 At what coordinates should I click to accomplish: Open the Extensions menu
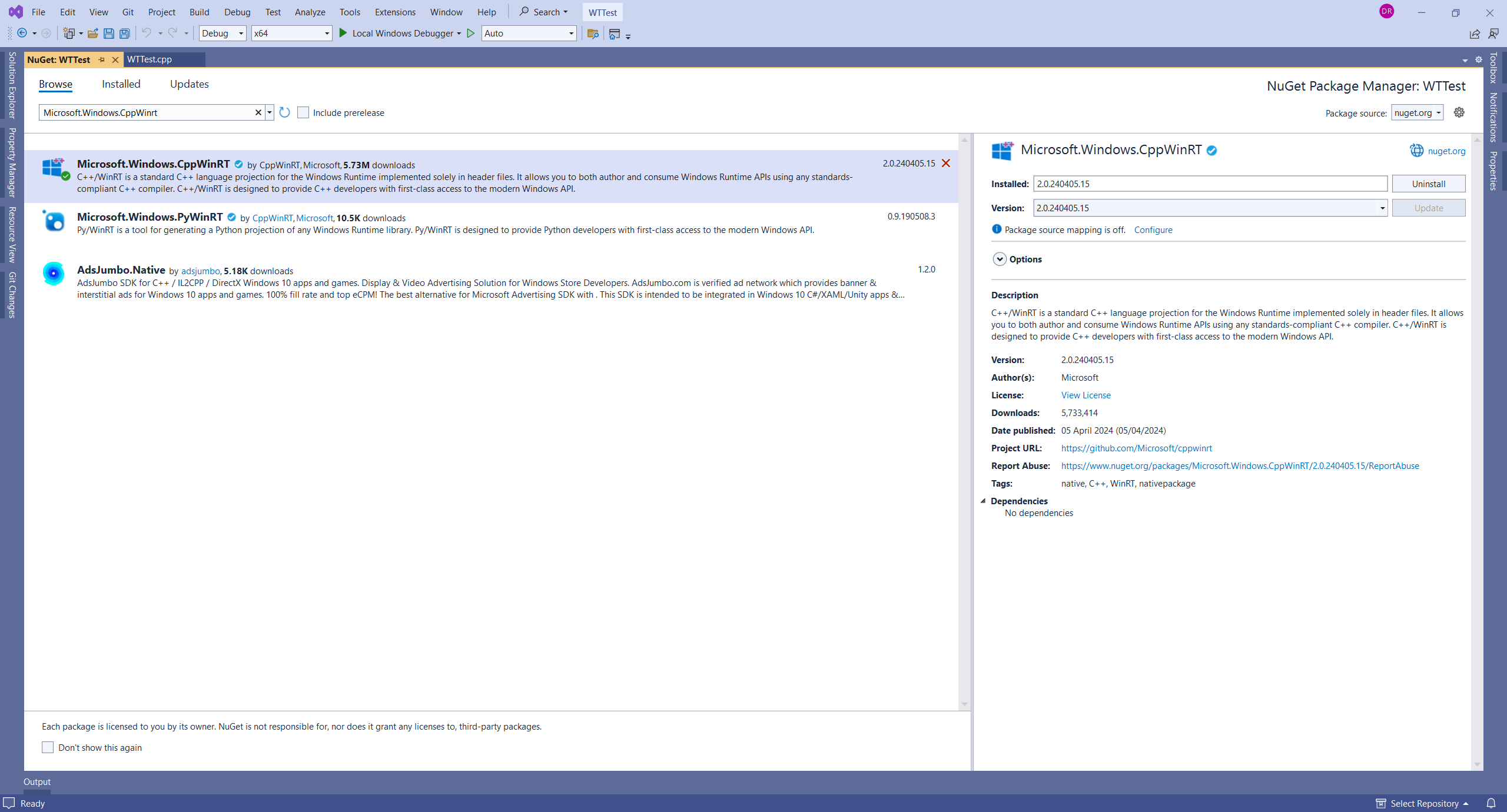[x=395, y=12]
